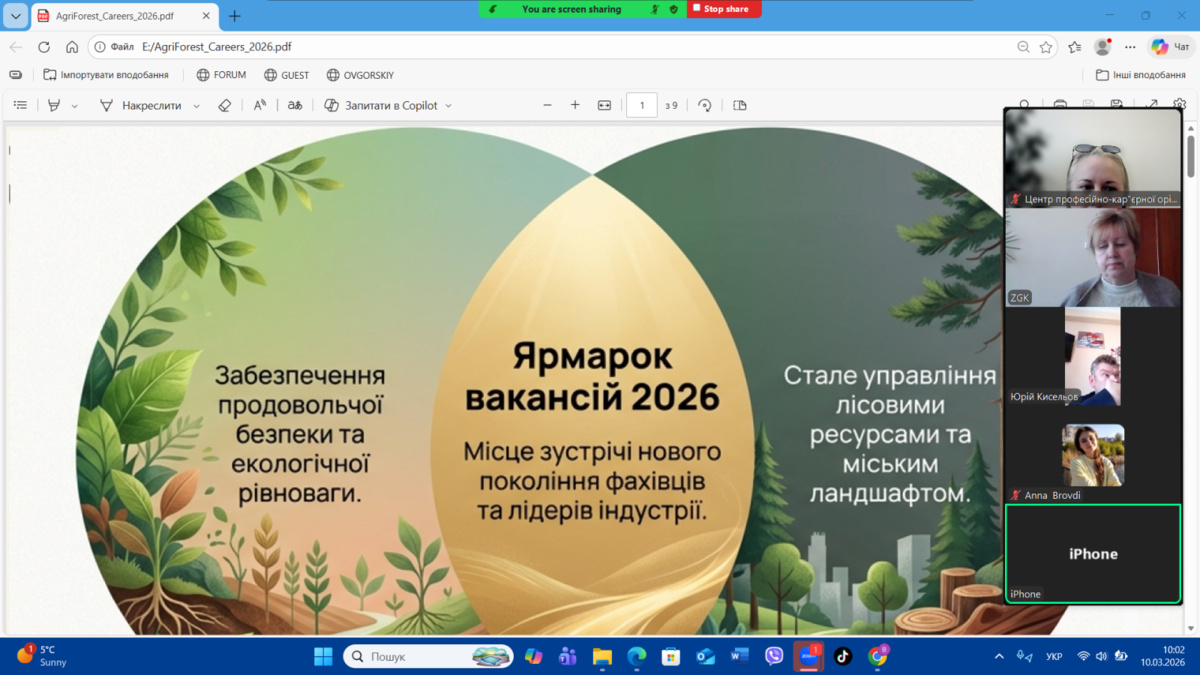Open the FORUM bookmark
This screenshot has height=675, width=1200.
tap(221, 75)
